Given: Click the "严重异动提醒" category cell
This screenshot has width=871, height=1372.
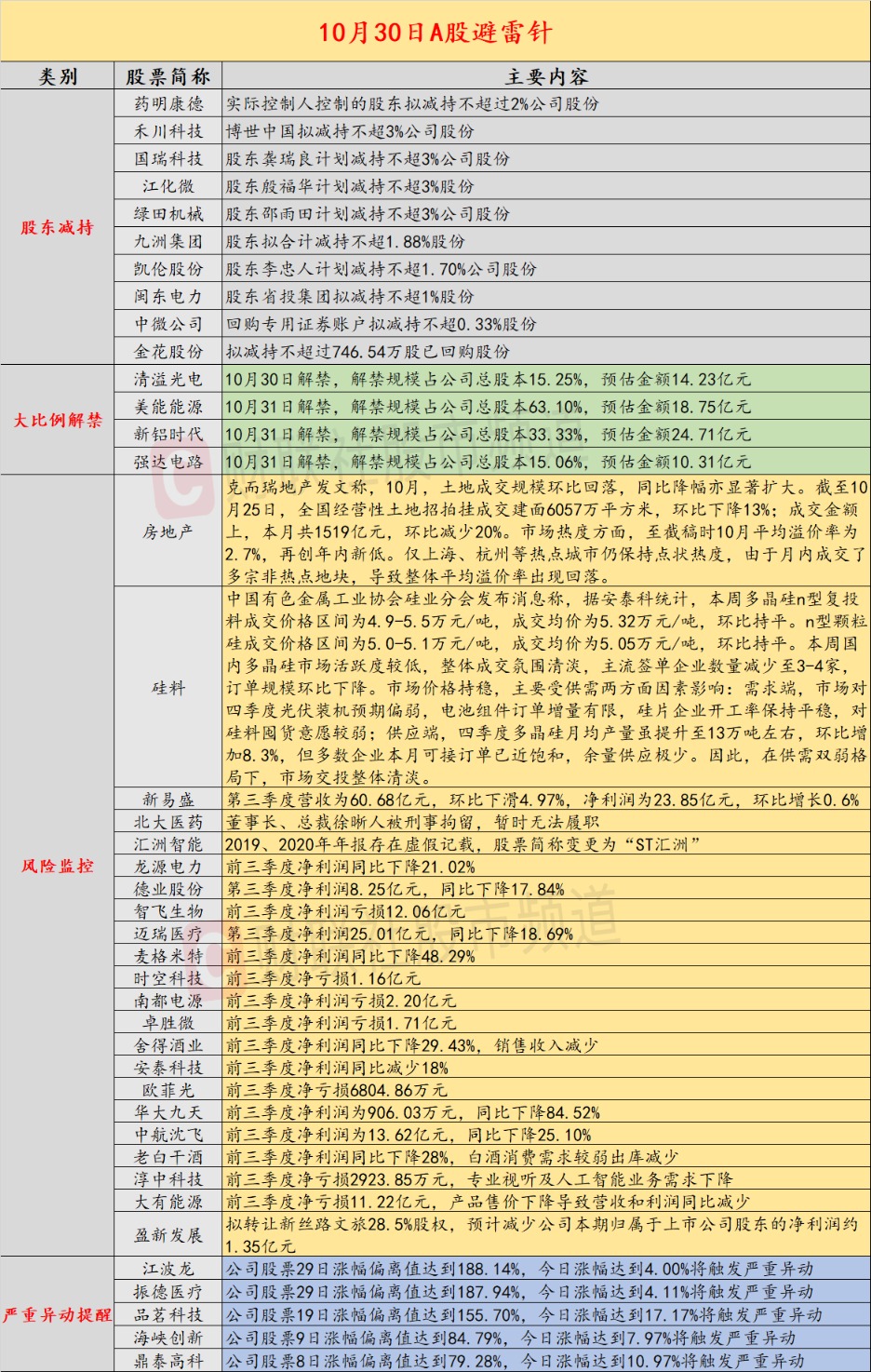Looking at the screenshot, I should click(x=58, y=1314).
